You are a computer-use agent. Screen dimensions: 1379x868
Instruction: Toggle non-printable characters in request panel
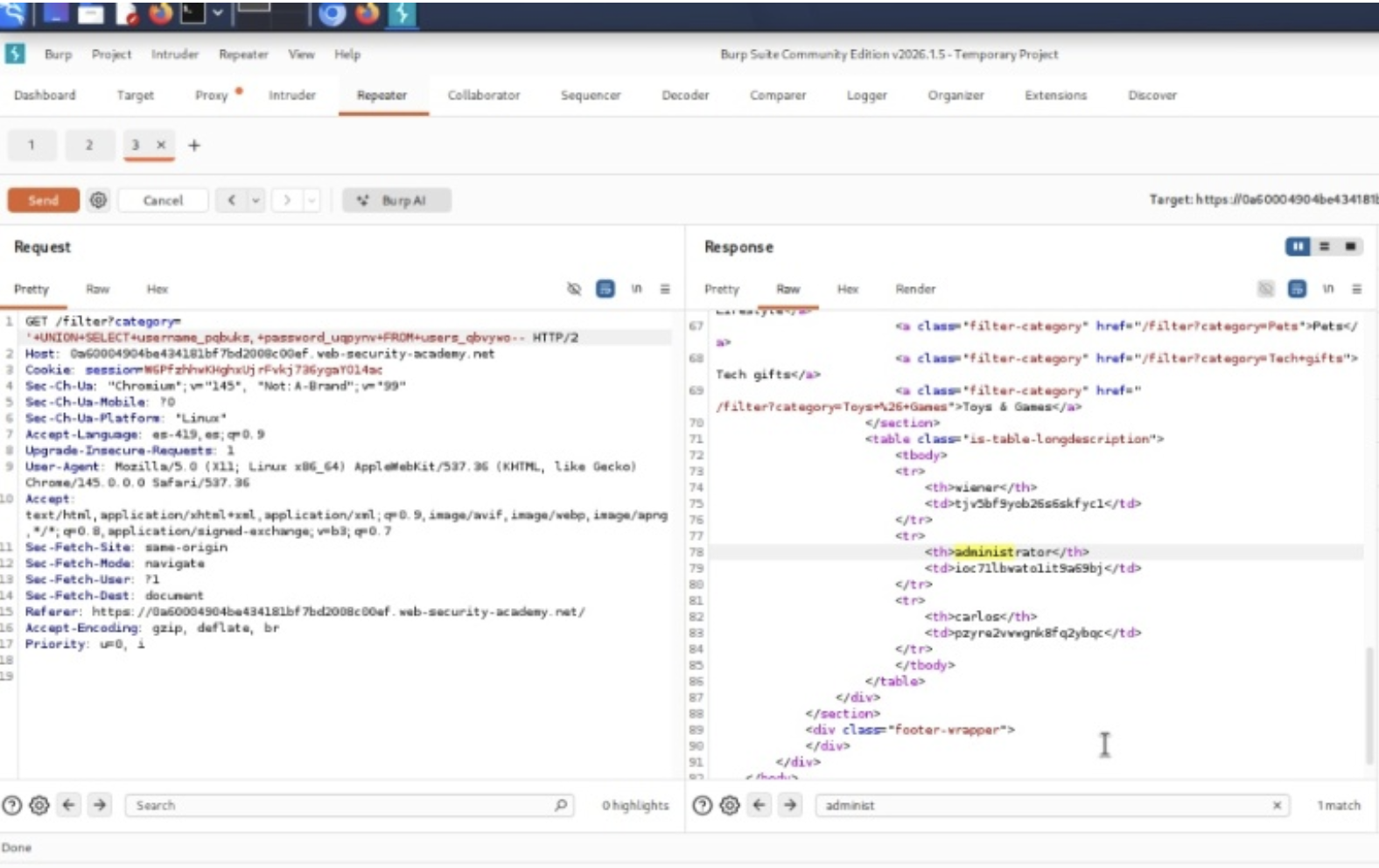pos(636,289)
